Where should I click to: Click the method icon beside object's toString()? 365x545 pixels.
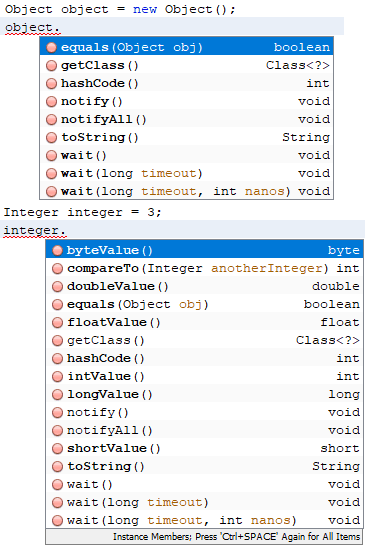pos(51,138)
